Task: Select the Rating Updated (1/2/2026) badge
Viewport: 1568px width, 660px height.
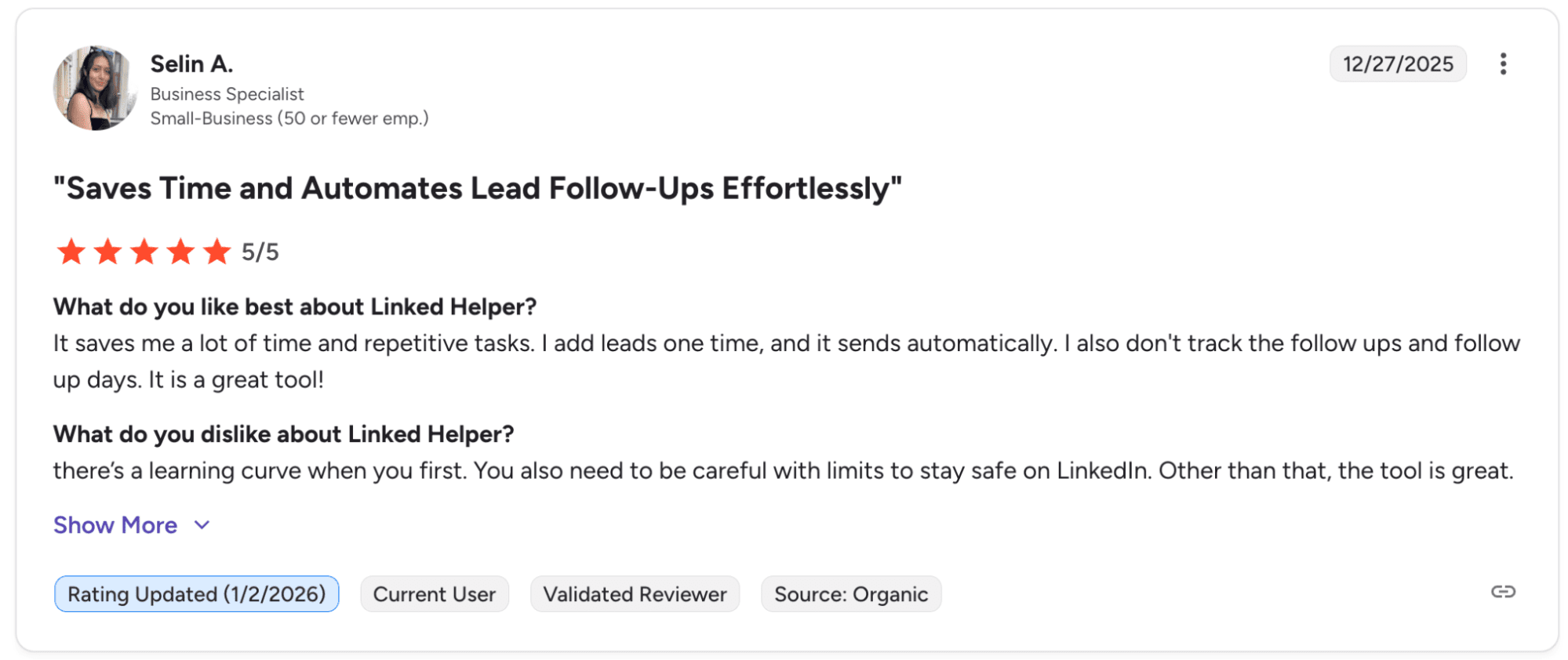Action: [196, 594]
